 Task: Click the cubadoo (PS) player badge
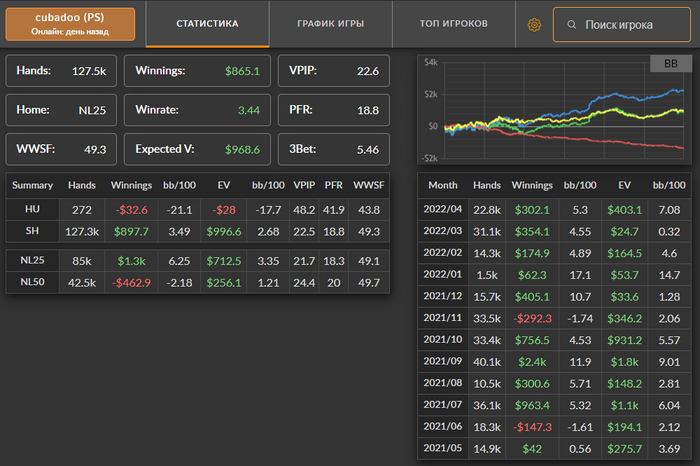click(70, 24)
